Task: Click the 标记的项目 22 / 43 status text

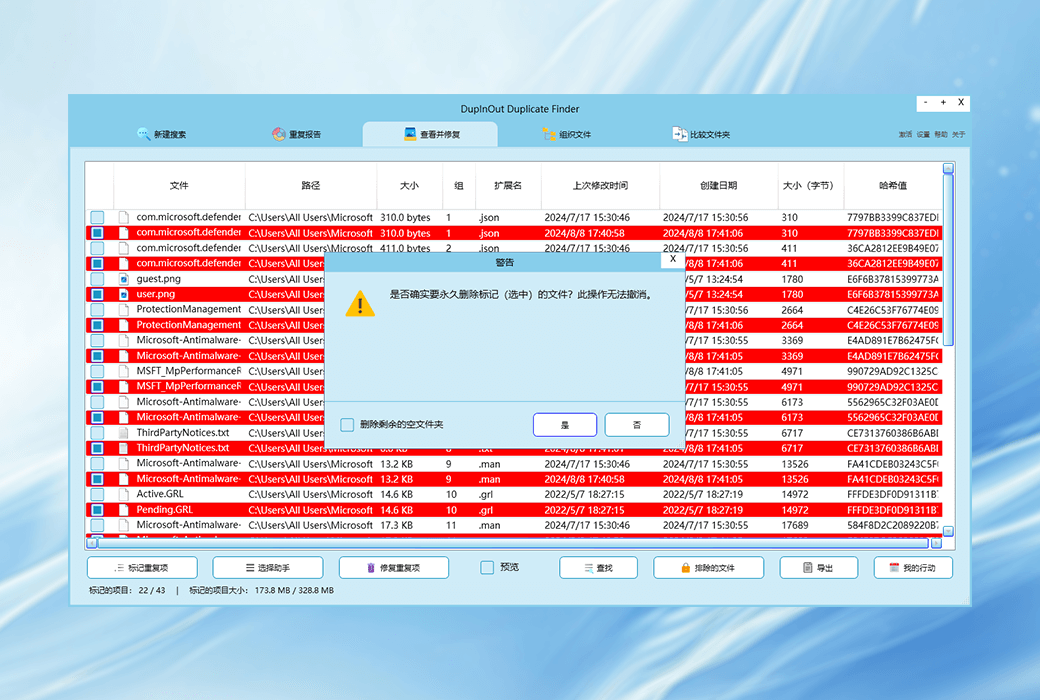Action: coord(127,590)
